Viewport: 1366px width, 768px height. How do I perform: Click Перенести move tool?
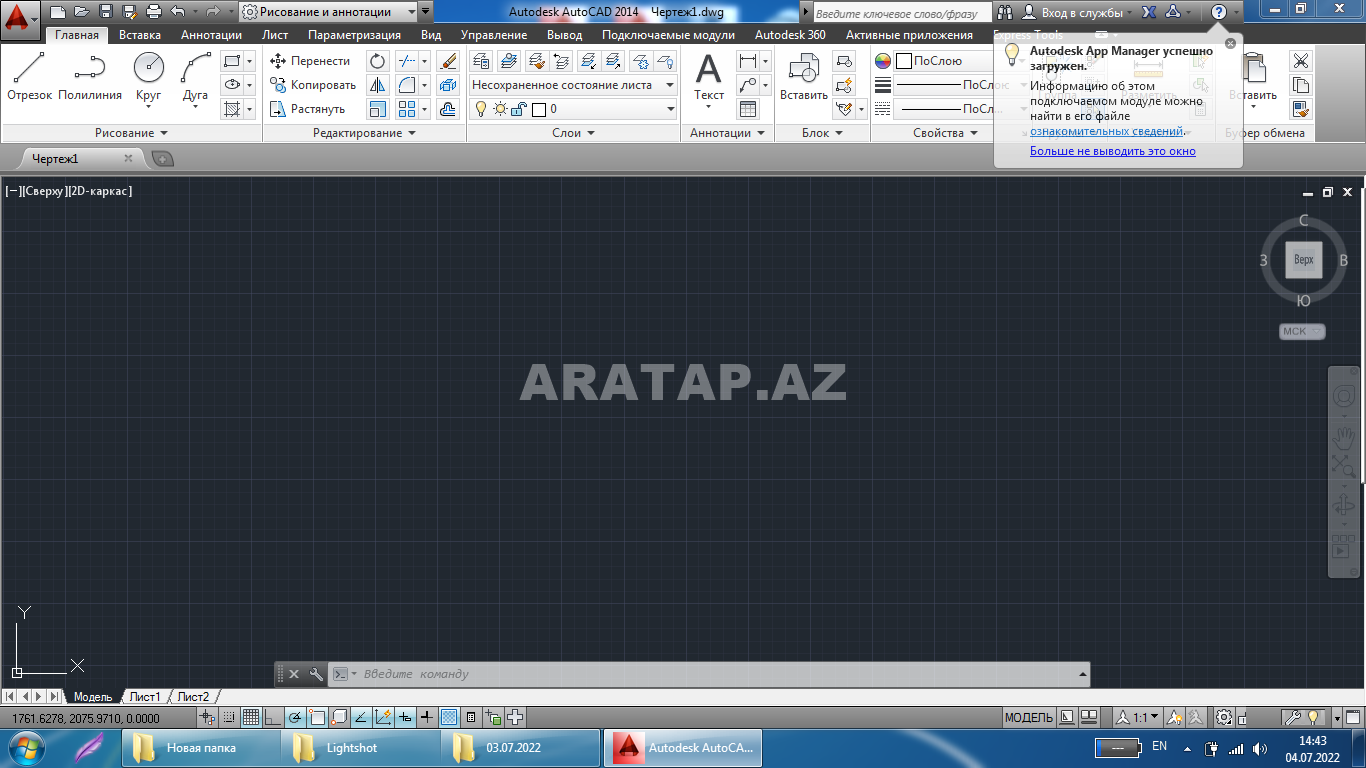310,61
